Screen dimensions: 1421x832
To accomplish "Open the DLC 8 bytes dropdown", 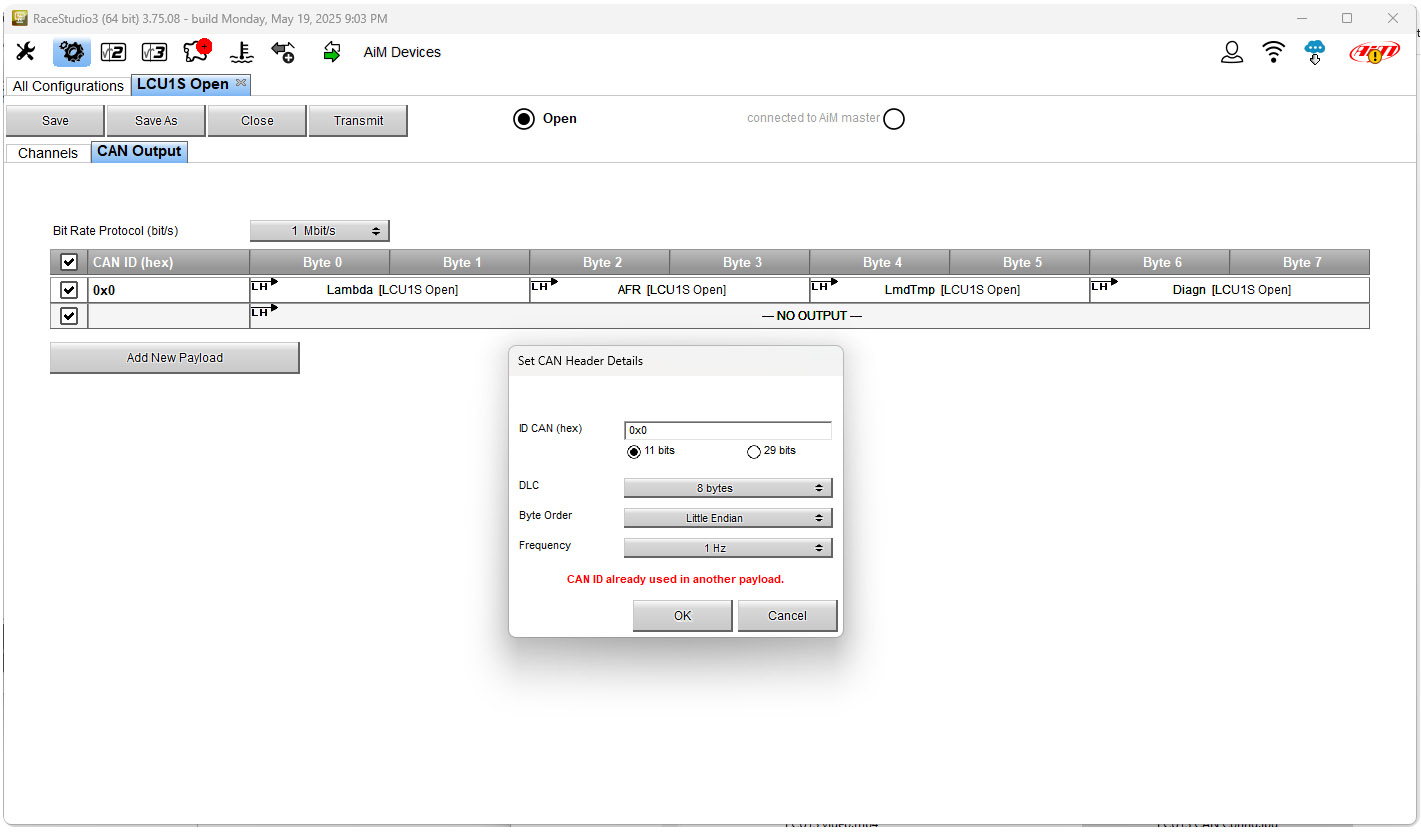I will click(727, 488).
